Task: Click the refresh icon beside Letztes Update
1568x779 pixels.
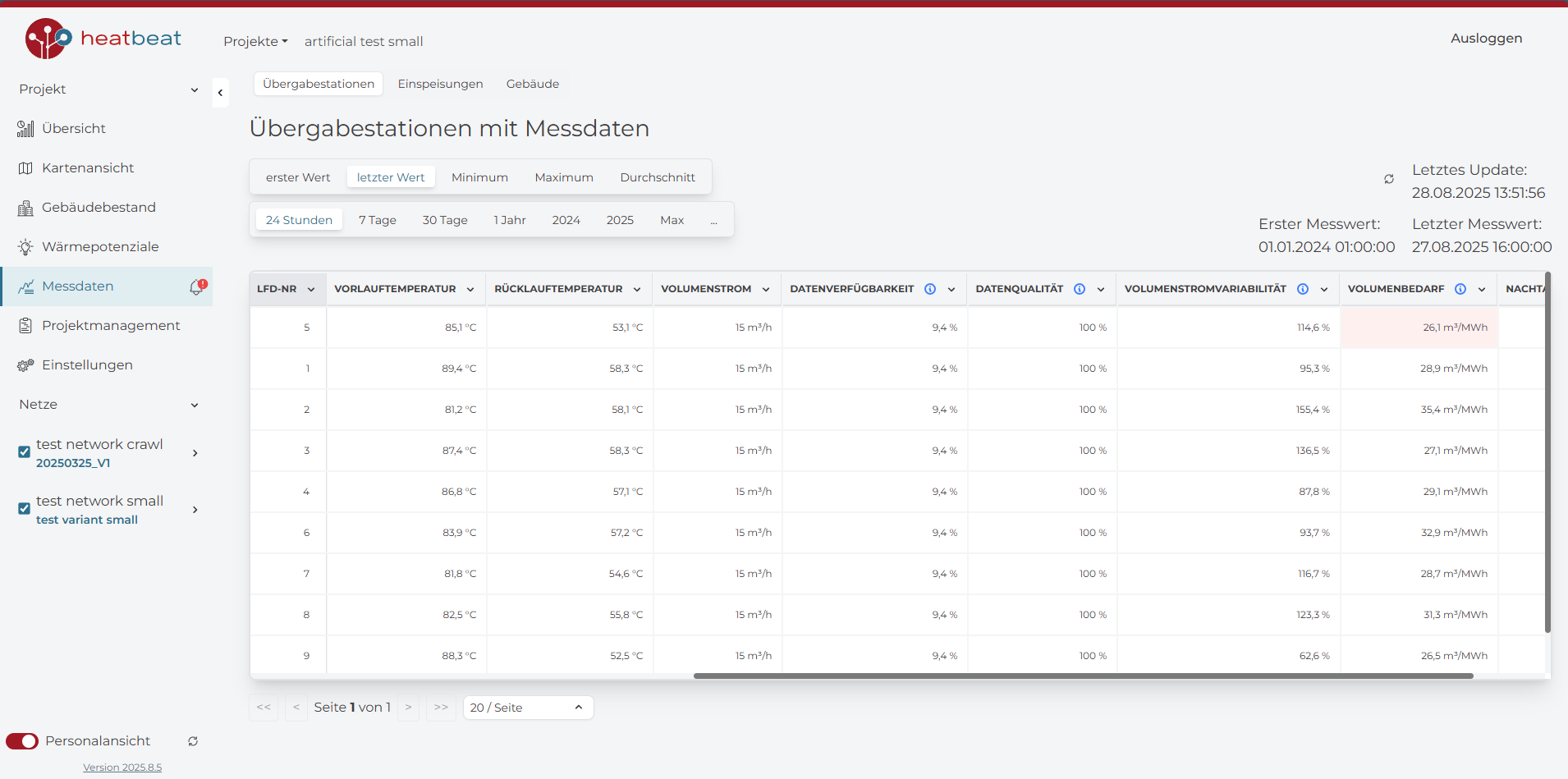Action: pos(1389,179)
